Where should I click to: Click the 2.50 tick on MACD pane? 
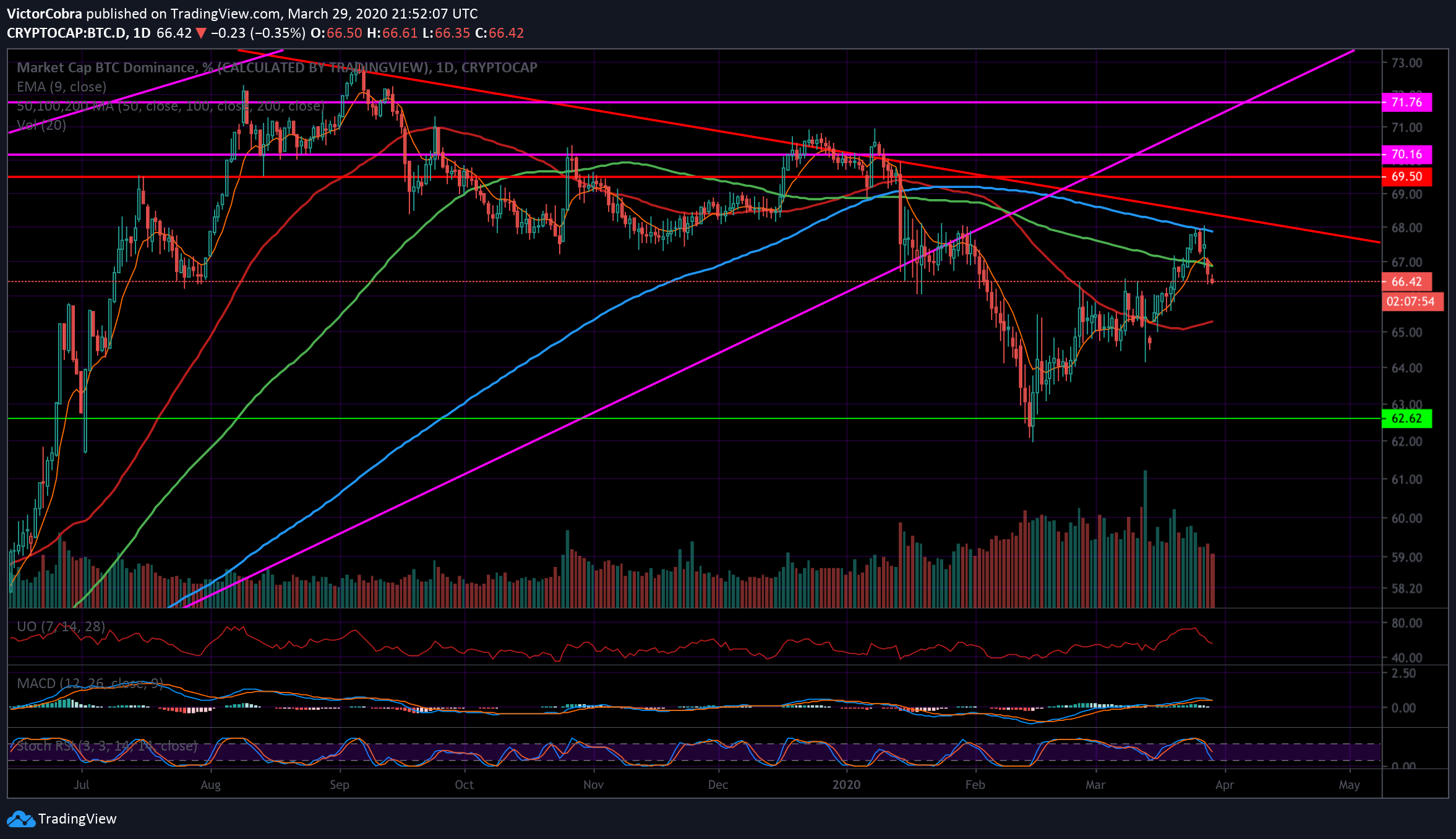coord(1403,673)
